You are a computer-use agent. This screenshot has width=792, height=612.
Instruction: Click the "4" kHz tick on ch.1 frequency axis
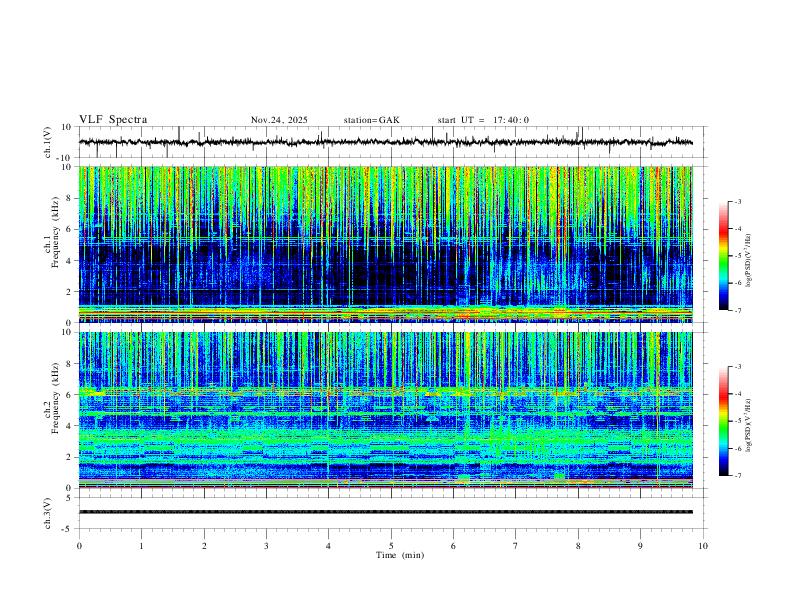coord(69,261)
